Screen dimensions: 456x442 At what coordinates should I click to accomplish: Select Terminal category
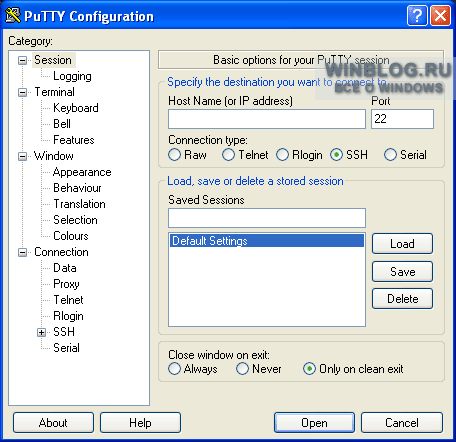pyautogui.click(x=54, y=92)
